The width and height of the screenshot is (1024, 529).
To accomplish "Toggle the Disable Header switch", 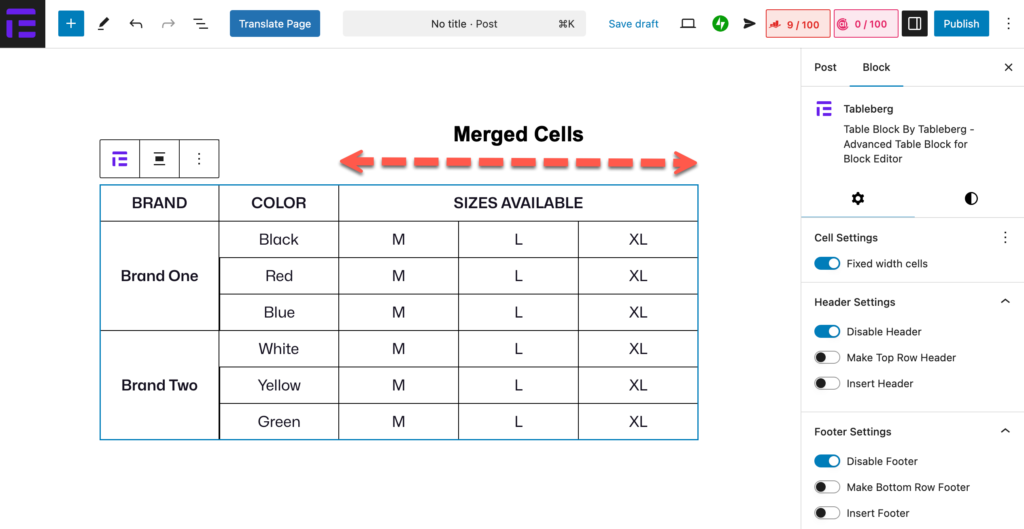I will pyautogui.click(x=827, y=332).
